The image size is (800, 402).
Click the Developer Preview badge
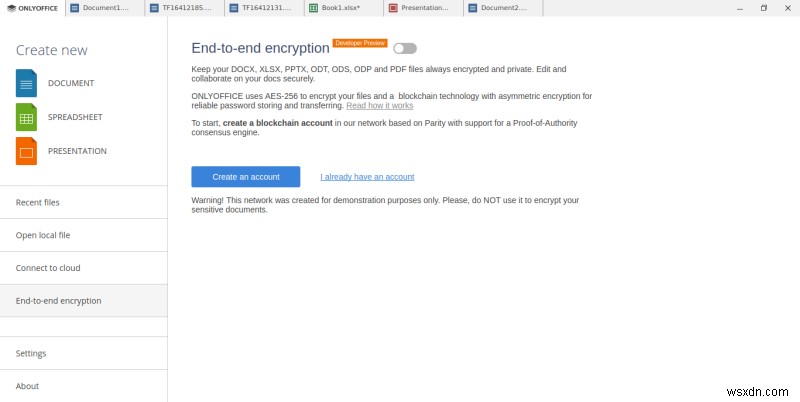(x=361, y=43)
